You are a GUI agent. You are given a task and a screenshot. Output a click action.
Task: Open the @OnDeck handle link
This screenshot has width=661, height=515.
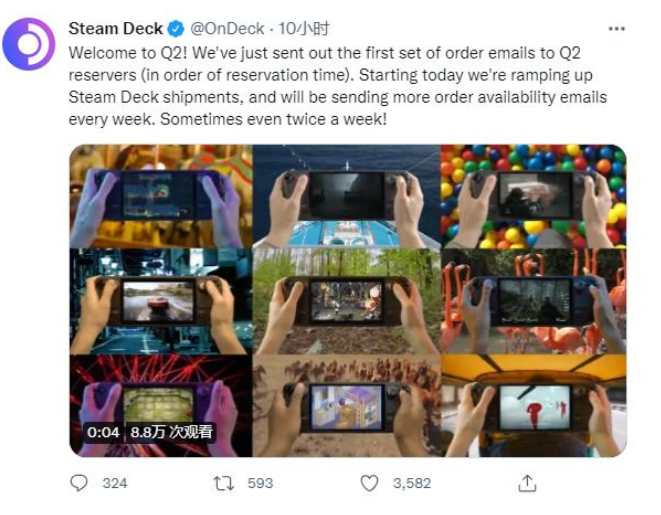coord(227,29)
